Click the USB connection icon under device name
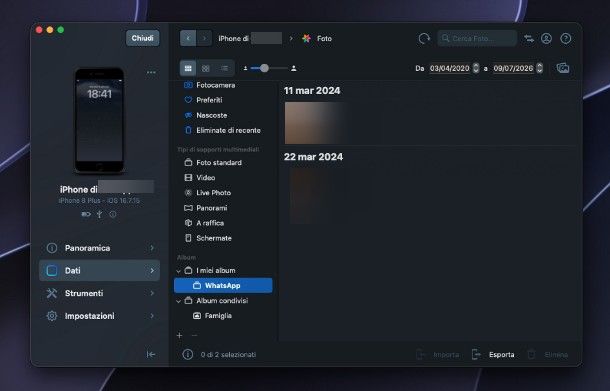 [100, 214]
